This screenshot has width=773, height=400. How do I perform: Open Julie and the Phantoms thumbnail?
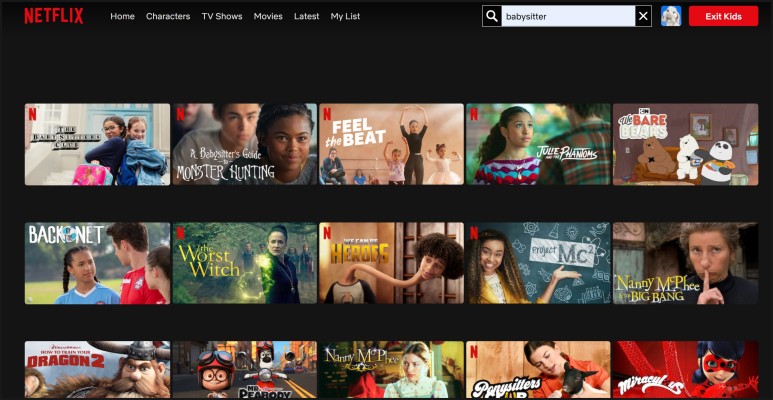point(538,144)
